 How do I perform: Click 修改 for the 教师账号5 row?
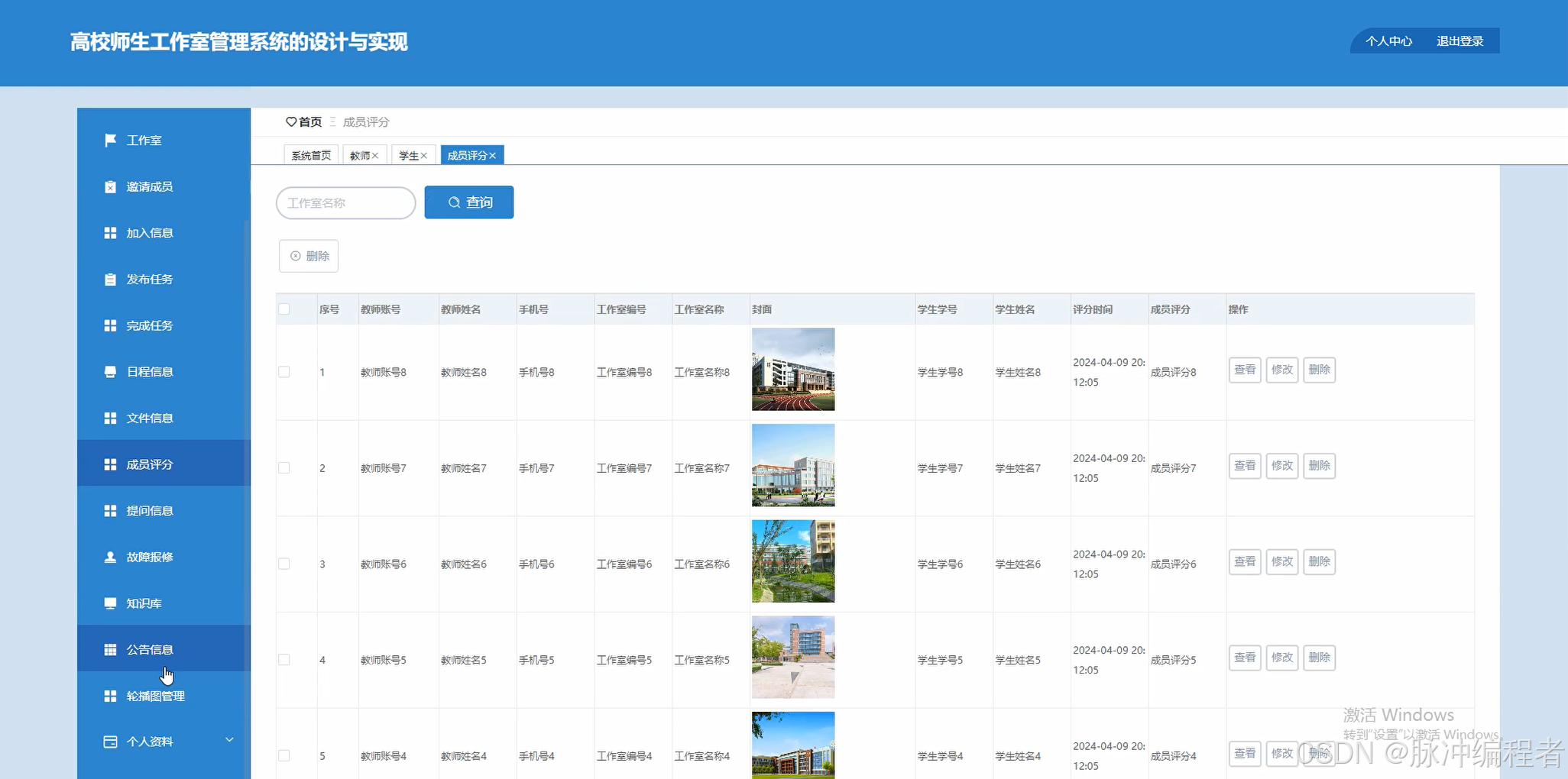coord(1282,658)
